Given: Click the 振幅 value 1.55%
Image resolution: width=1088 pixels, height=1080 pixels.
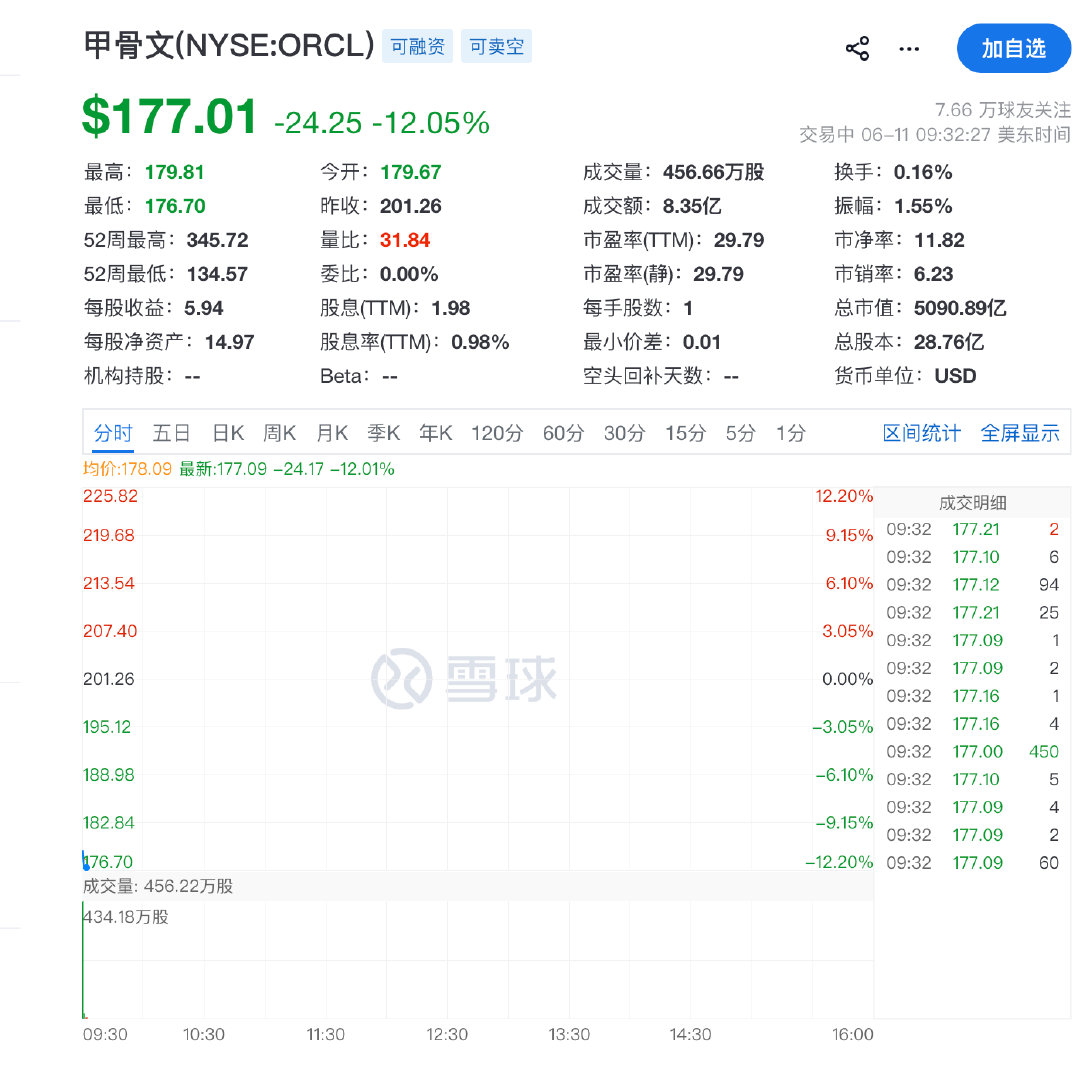Looking at the screenshot, I should point(923,206).
